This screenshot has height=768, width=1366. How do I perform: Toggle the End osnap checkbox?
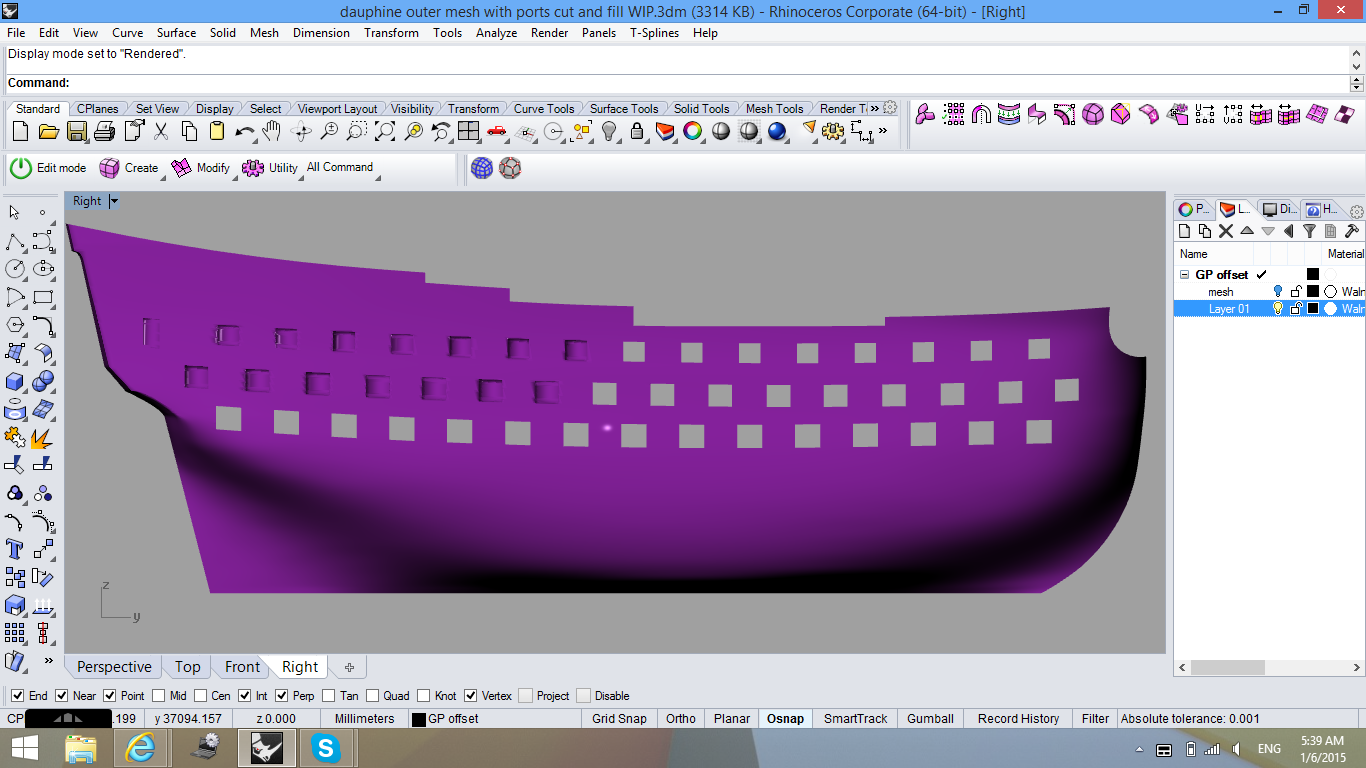click(17, 696)
